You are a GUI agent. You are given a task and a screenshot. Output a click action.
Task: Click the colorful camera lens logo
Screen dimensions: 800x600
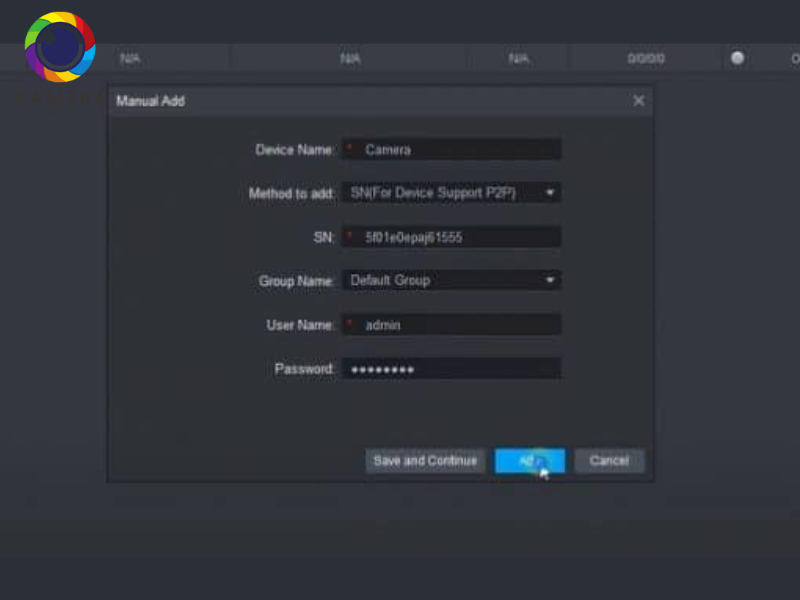click(x=60, y=46)
